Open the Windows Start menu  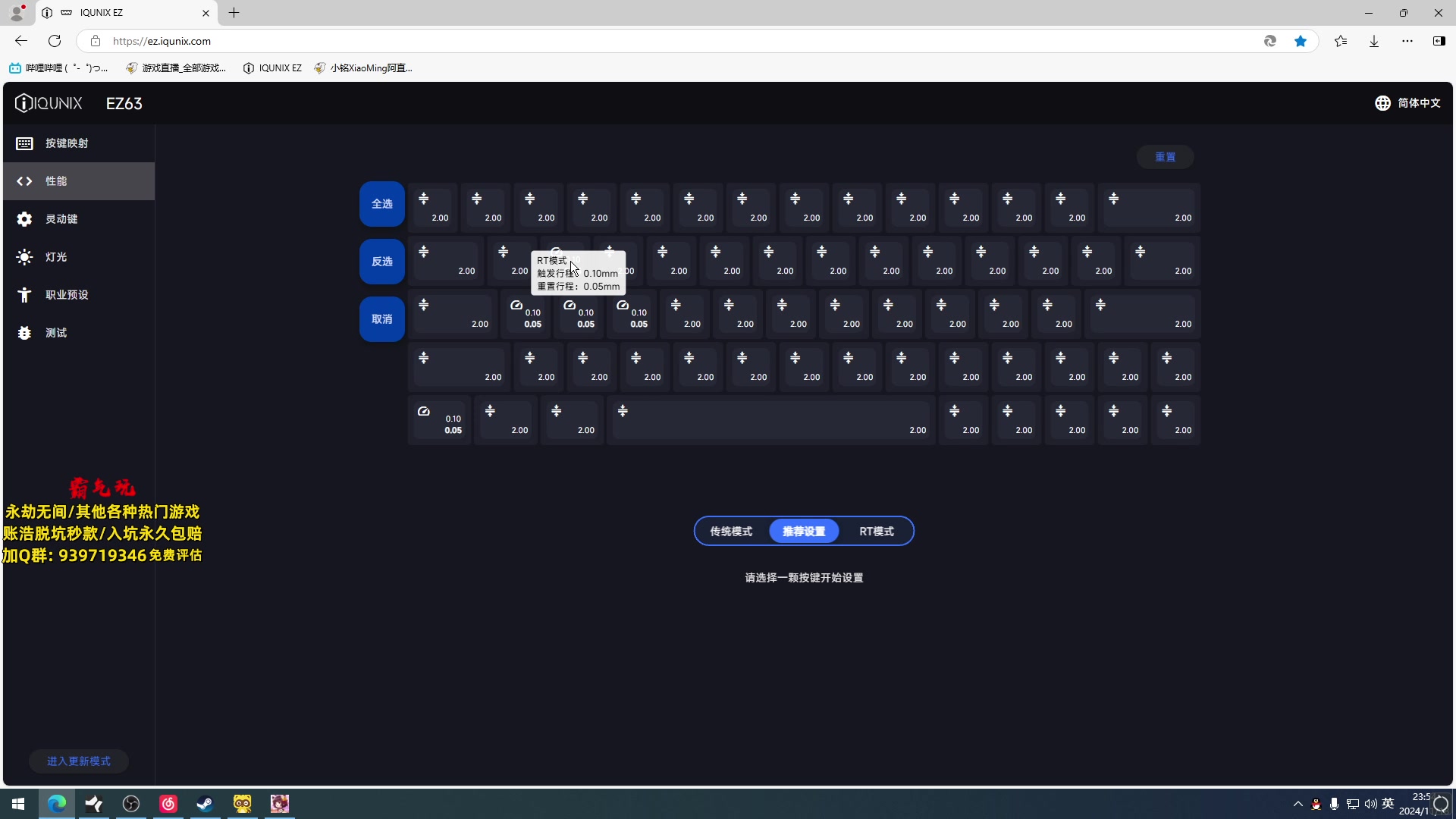tap(18, 804)
